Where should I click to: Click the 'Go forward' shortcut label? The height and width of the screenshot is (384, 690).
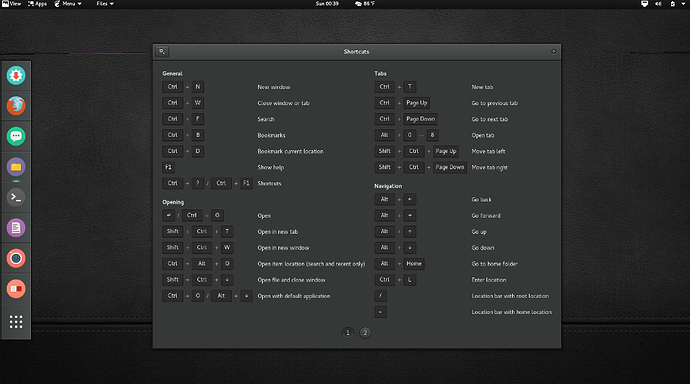tap(486, 216)
